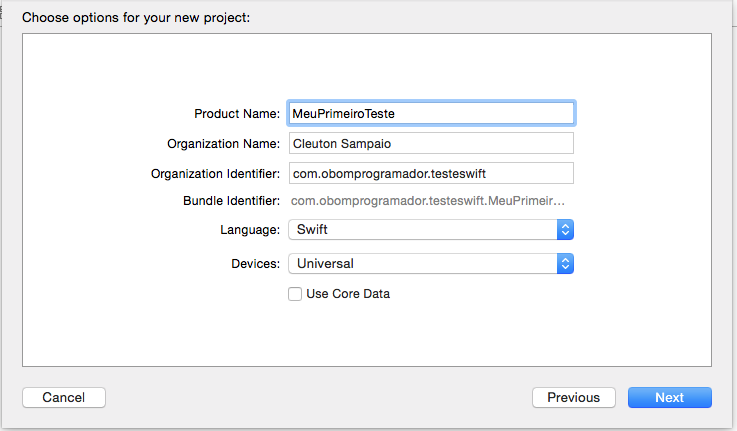Image resolution: width=737 pixels, height=431 pixels.
Task: Click the blue arrows on the Language popup
Action: (565, 230)
